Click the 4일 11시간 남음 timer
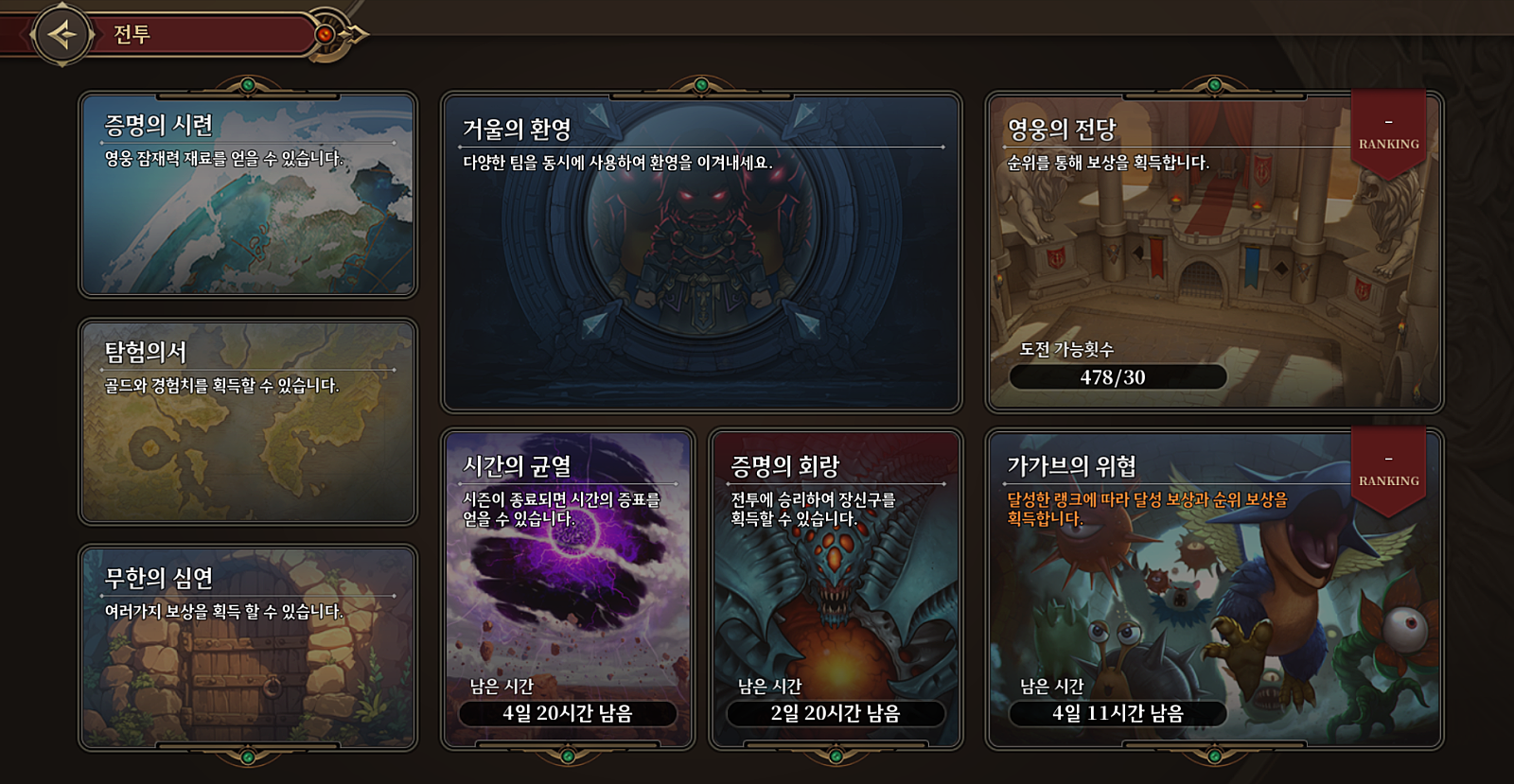This screenshot has height=784, width=1514. click(x=1118, y=713)
